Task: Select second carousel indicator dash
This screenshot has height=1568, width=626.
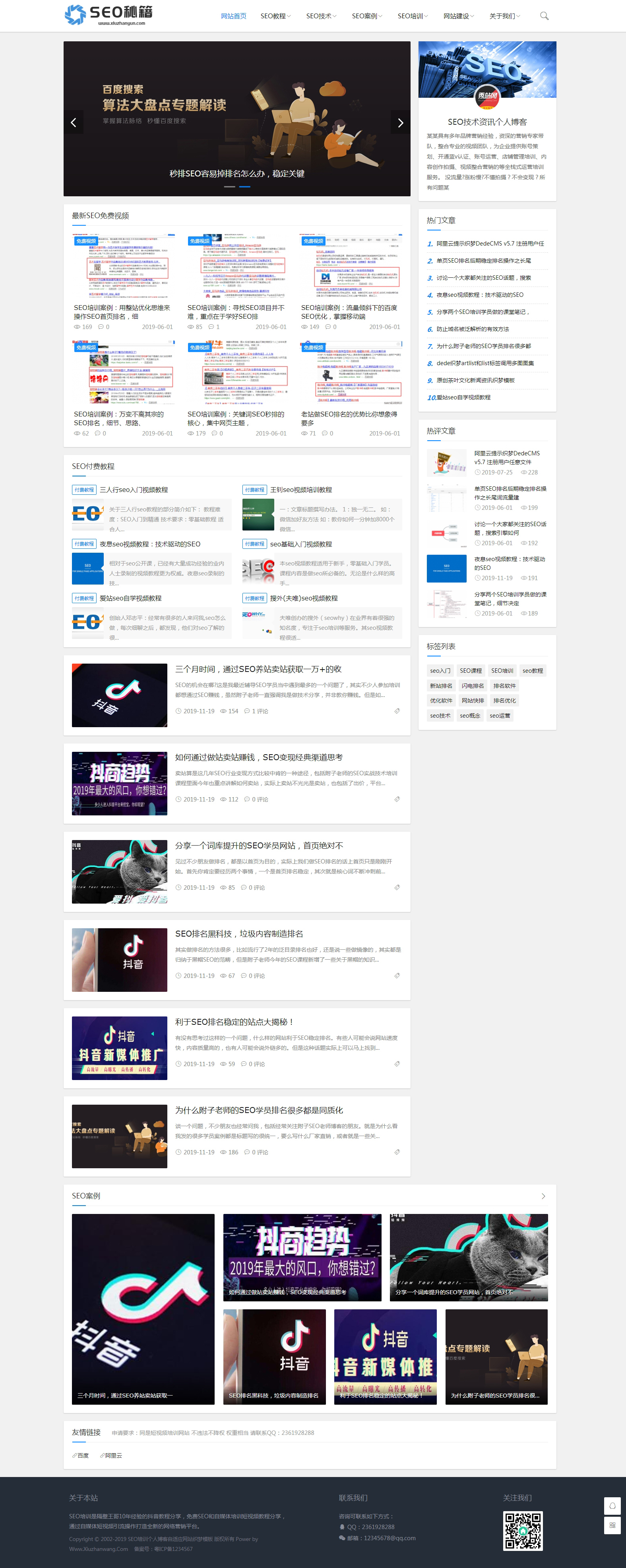Action: point(244,186)
